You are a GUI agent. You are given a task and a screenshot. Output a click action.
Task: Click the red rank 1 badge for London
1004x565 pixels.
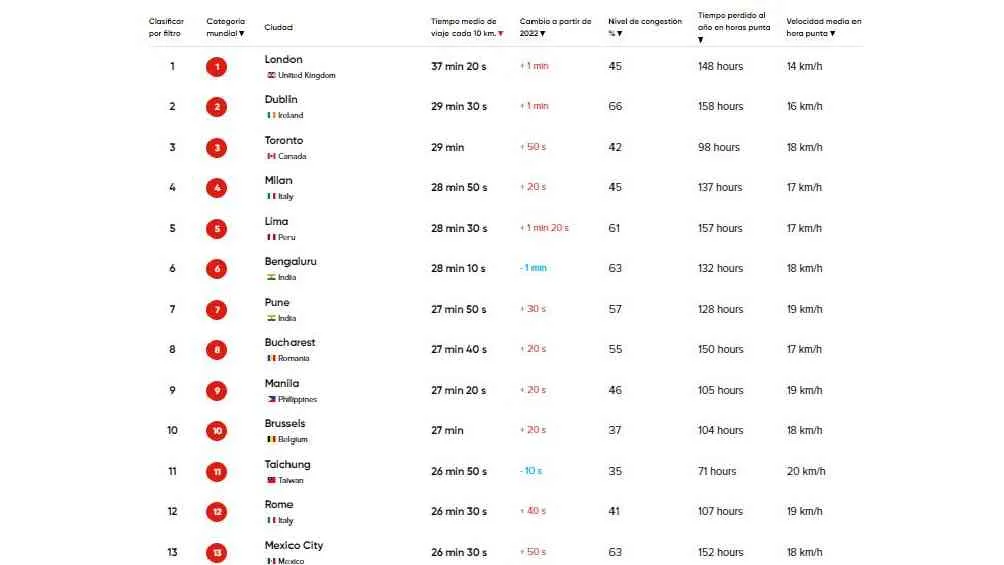tap(216, 67)
